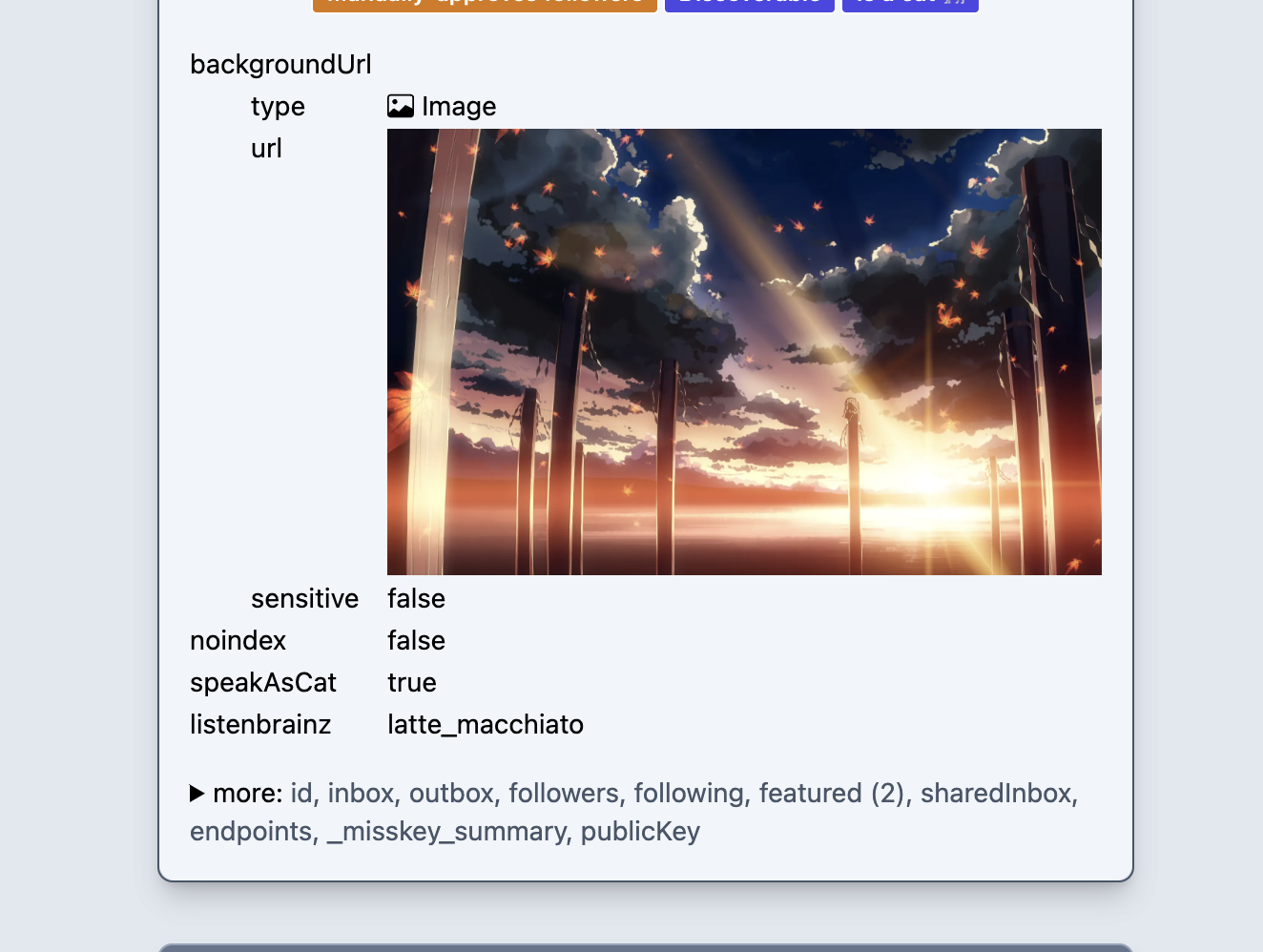Click 'publicKey' in the more list
Screen dimensions: 1263x952
tap(640, 831)
